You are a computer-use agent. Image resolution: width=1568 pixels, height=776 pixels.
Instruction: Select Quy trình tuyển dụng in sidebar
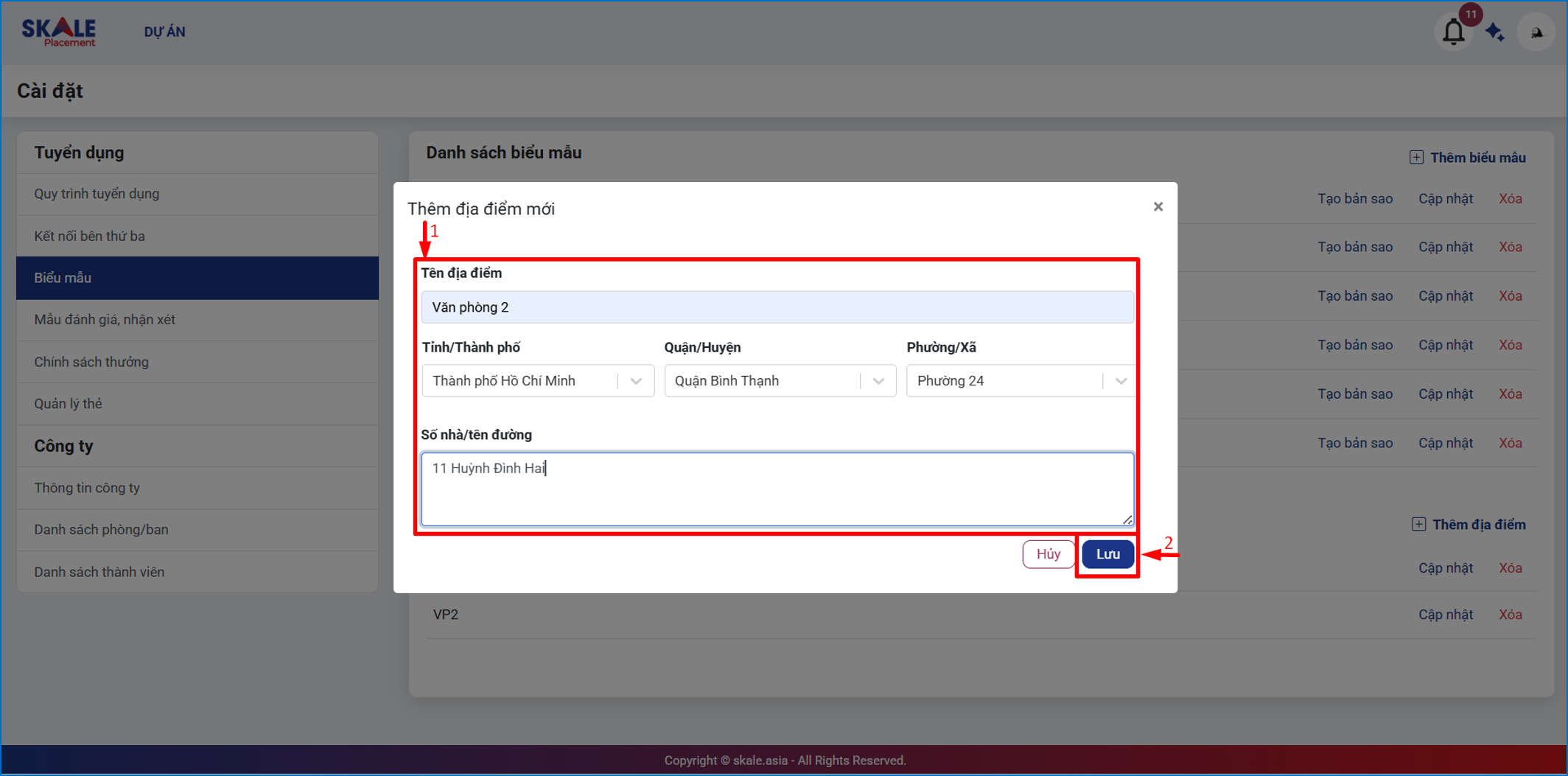click(97, 194)
